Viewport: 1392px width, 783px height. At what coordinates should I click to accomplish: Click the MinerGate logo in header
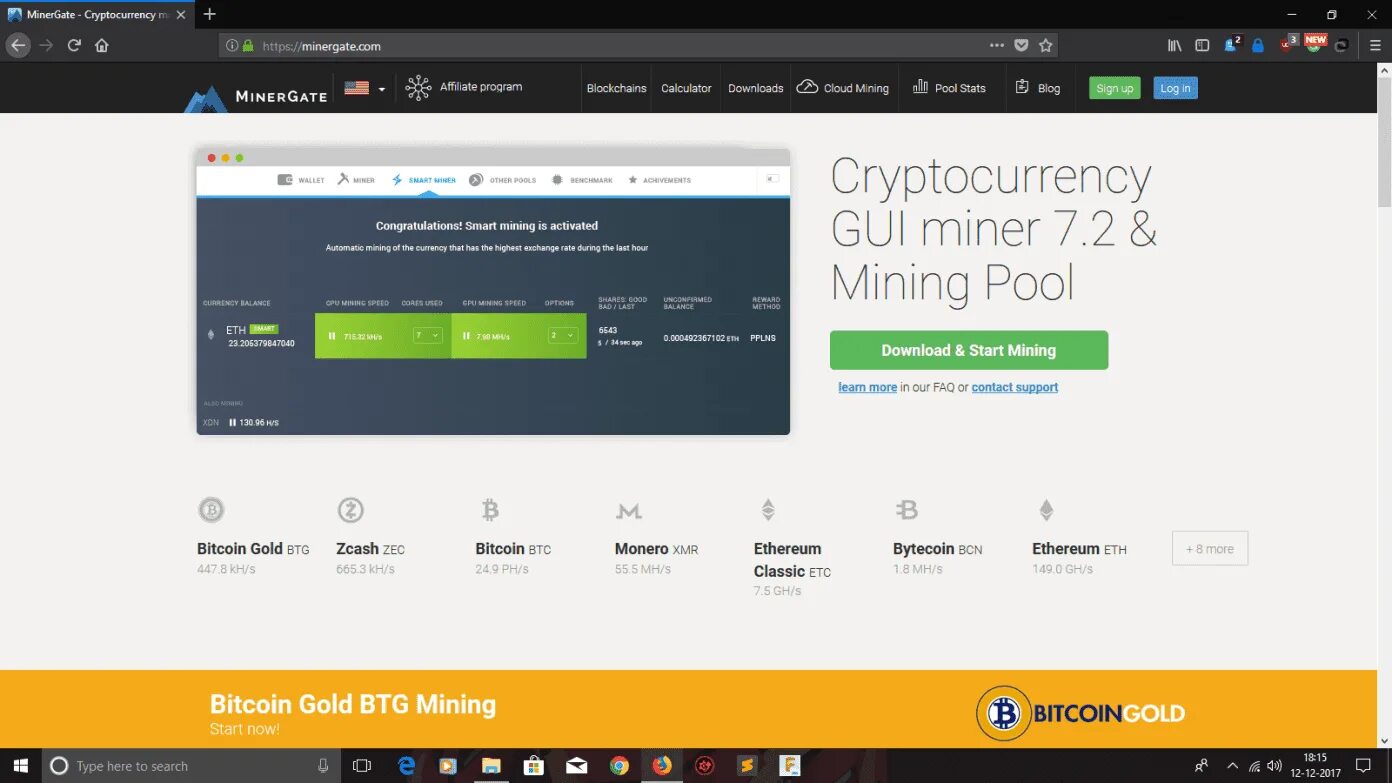pyautogui.click(x=256, y=96)
